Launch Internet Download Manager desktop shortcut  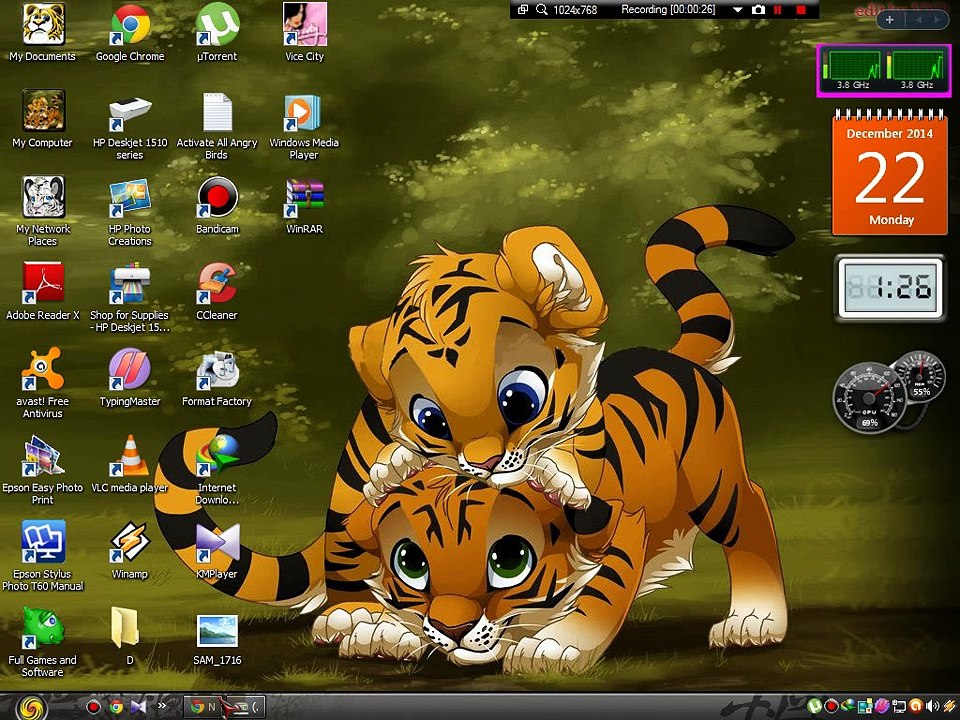[217, 470]
